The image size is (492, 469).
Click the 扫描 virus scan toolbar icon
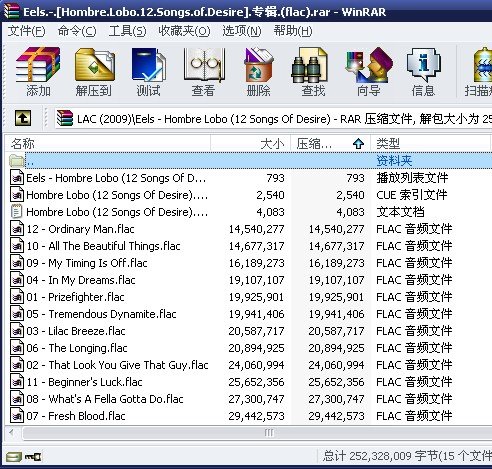tap(483, 65)
